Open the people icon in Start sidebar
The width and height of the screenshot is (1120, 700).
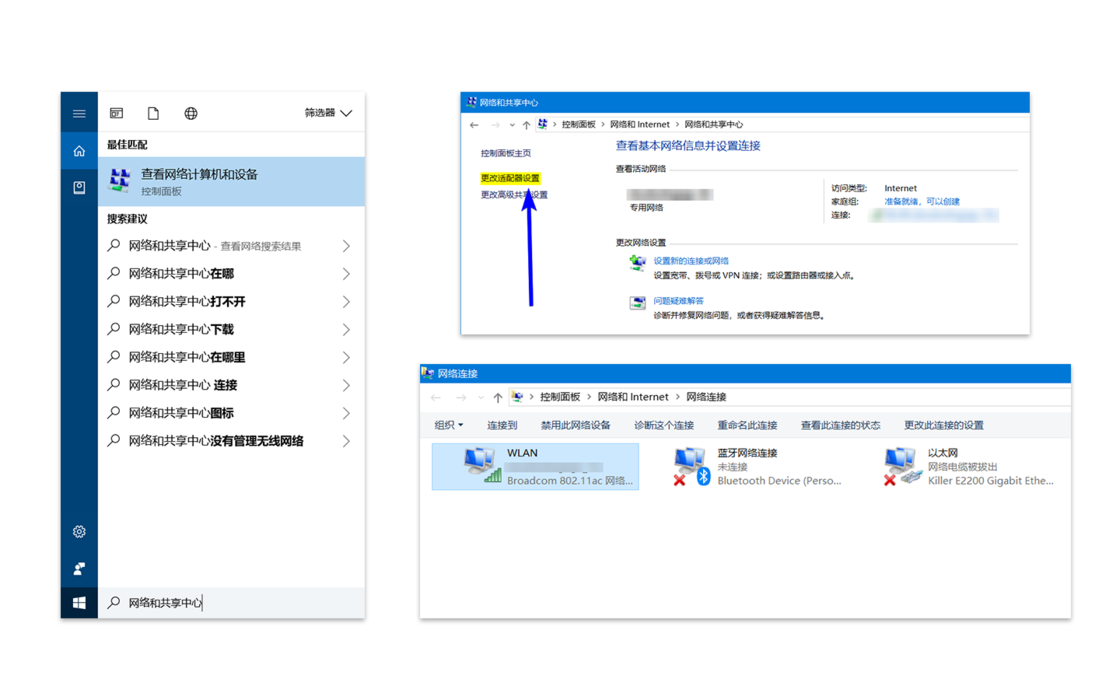[x=79, y=567]
